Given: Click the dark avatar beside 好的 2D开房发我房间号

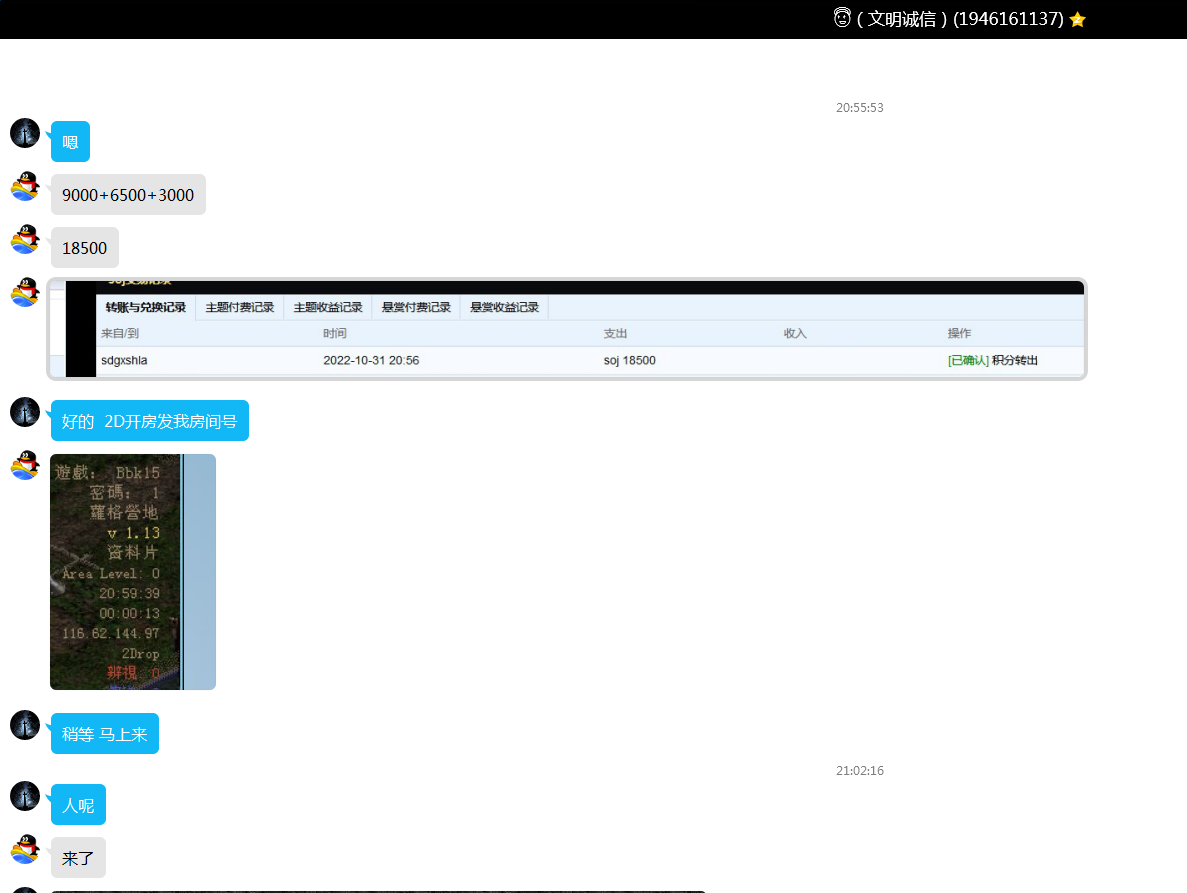Looking at the screenshot, I should (25, 412).
